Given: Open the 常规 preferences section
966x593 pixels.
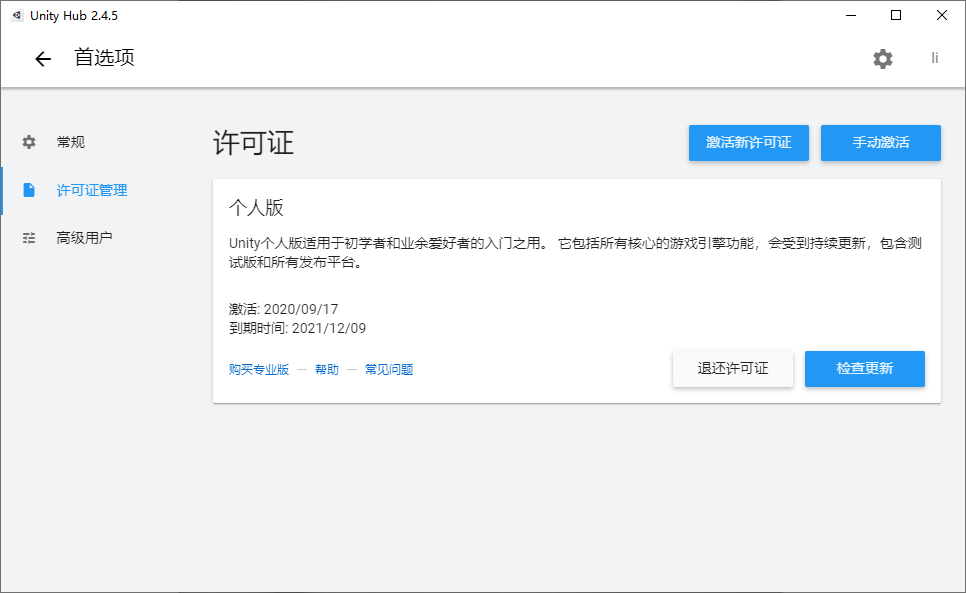Looking at the screenshot, I should coord(71,142).
